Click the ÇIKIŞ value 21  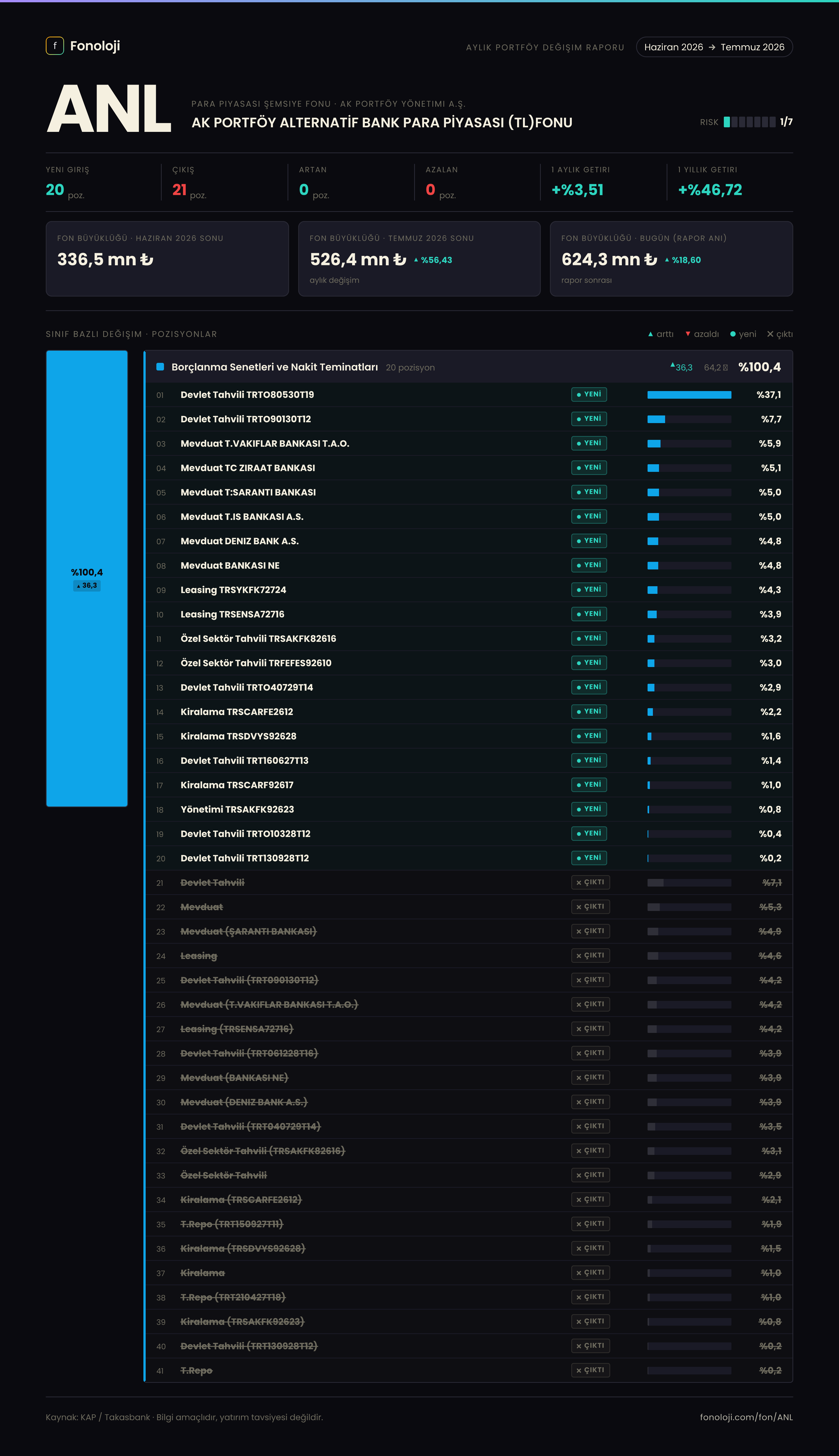pos(179,190)
